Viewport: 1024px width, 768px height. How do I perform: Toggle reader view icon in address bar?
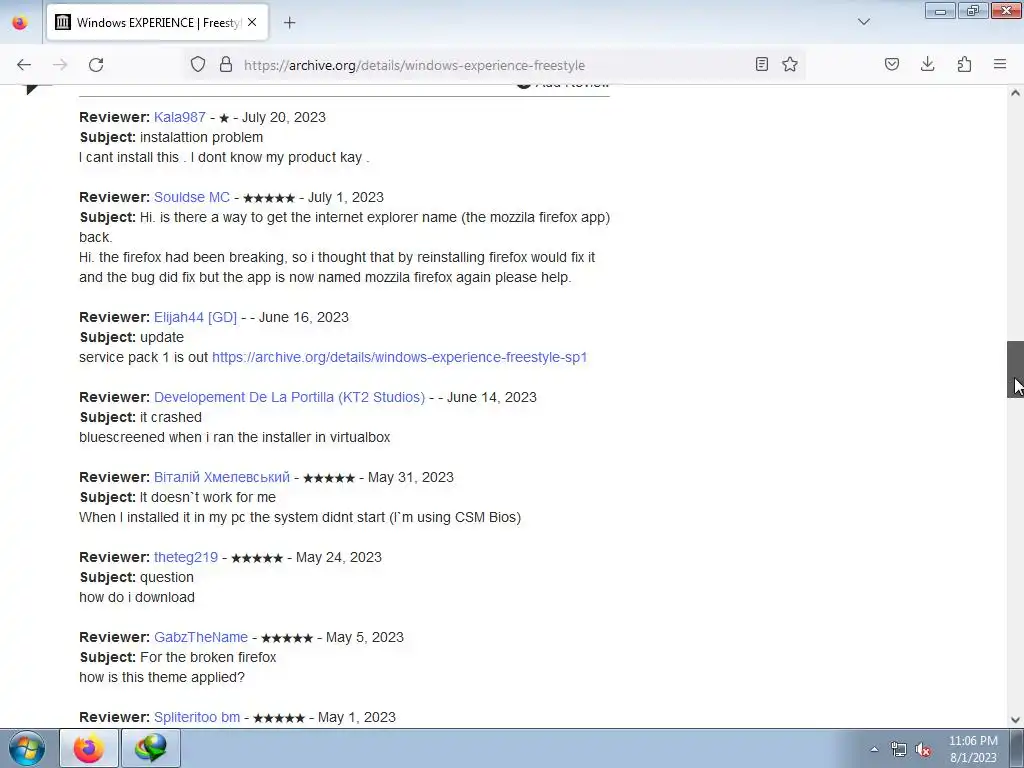[761, 64]
